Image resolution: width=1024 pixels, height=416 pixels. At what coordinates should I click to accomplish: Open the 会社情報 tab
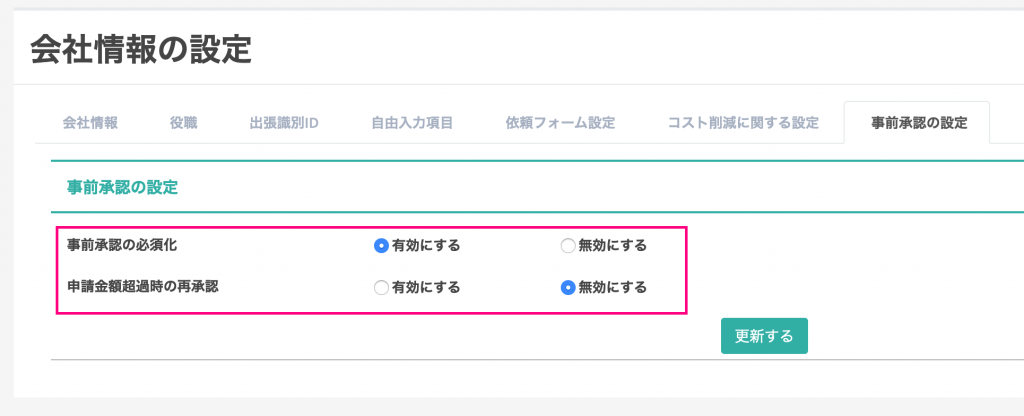(x=90, y=123)
